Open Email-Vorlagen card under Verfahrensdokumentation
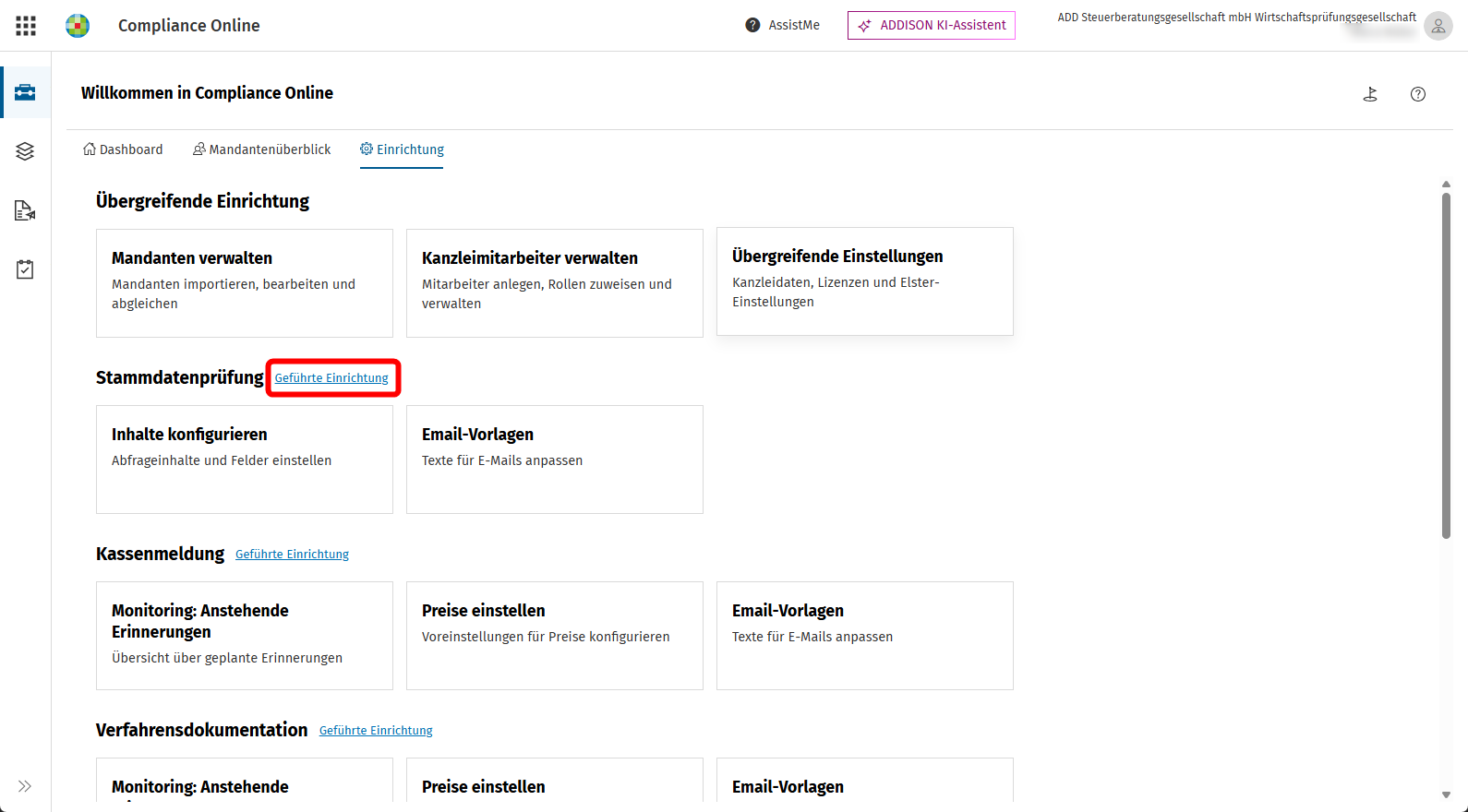This screenshot has height=812, width=1468. pyautogui.click(x=865, y=781)
